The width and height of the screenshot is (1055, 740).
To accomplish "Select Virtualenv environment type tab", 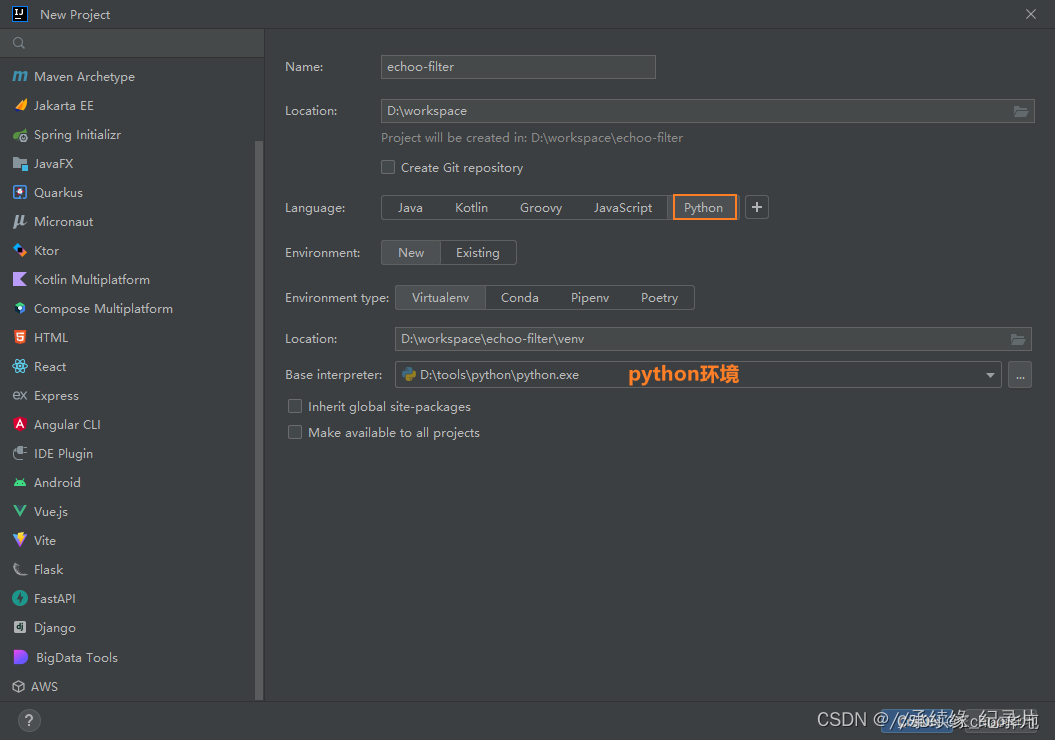I will [x=440, y=297].
